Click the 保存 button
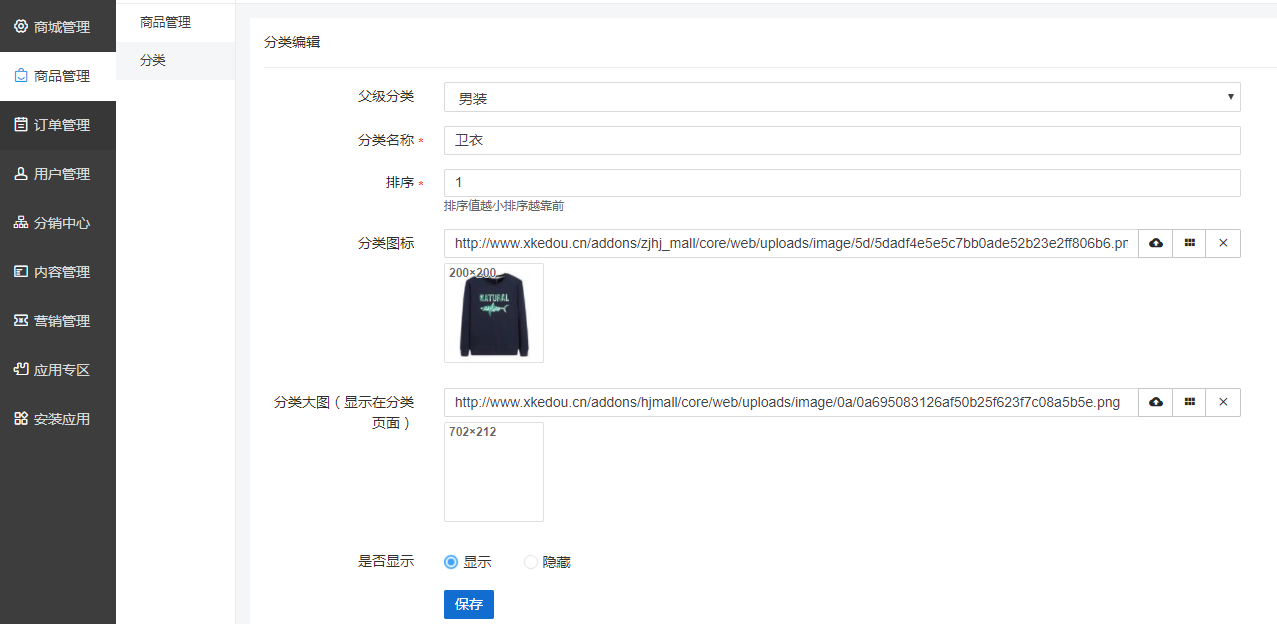The width and height of the screenshot is (1277, 624). [468, 604]
